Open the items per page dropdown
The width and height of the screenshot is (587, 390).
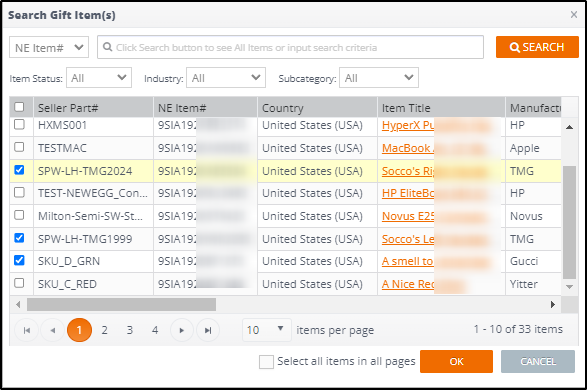(267, 330)
